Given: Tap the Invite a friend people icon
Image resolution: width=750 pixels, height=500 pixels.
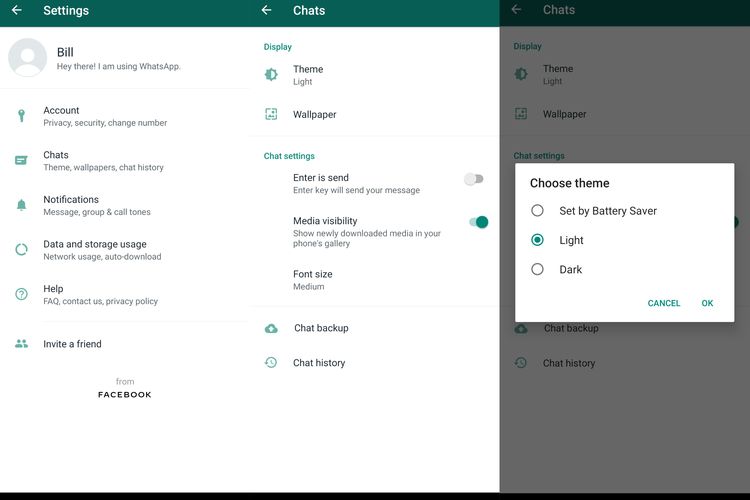Looking at the screenshot, I should click(22, 344).
